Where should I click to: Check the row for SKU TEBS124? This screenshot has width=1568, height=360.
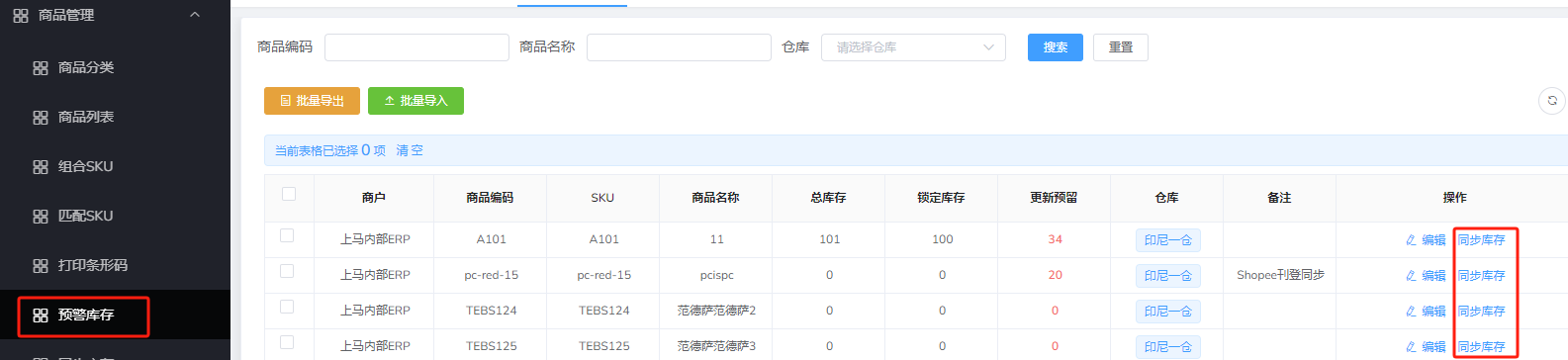[287, 307]
